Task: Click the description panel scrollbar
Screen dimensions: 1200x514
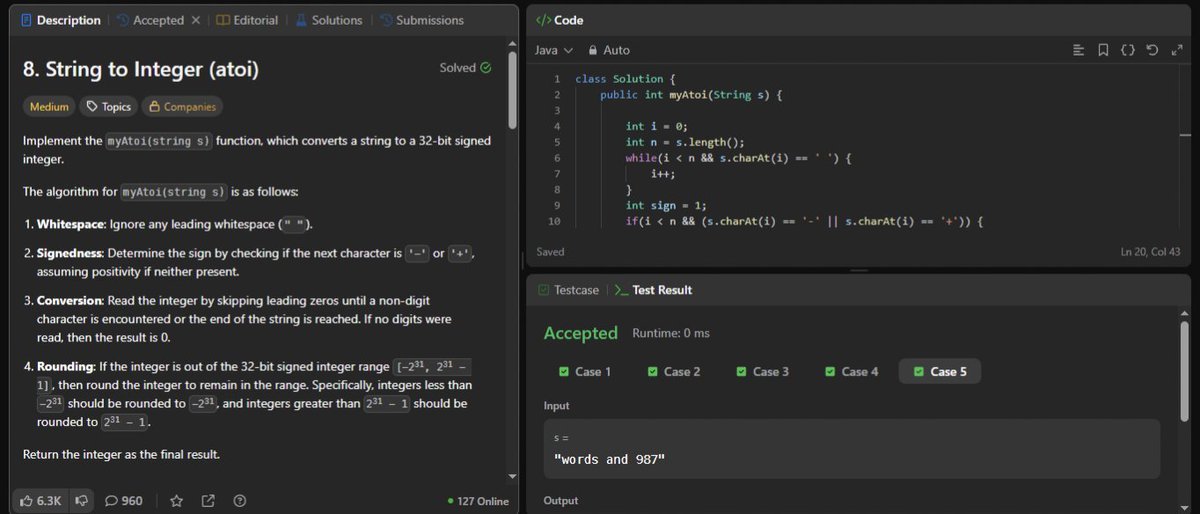Action: tap(513, 90)
